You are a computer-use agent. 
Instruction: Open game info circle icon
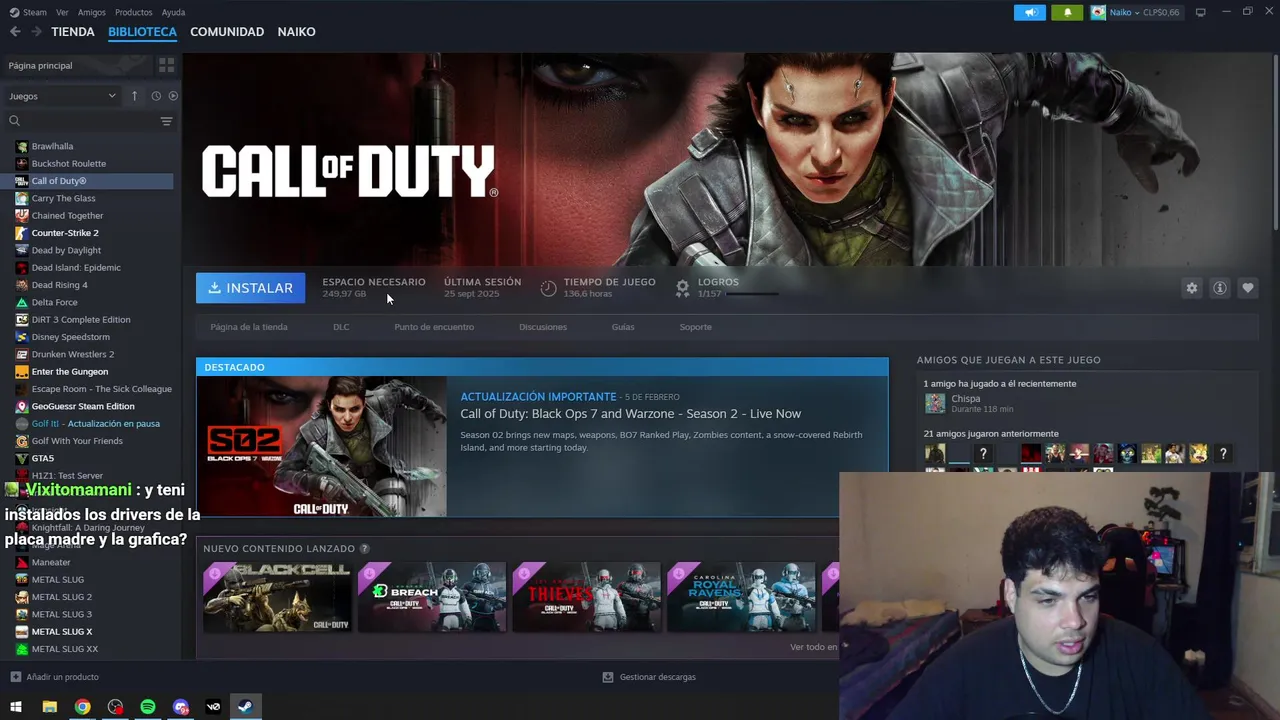click(x=1220, y=288)
